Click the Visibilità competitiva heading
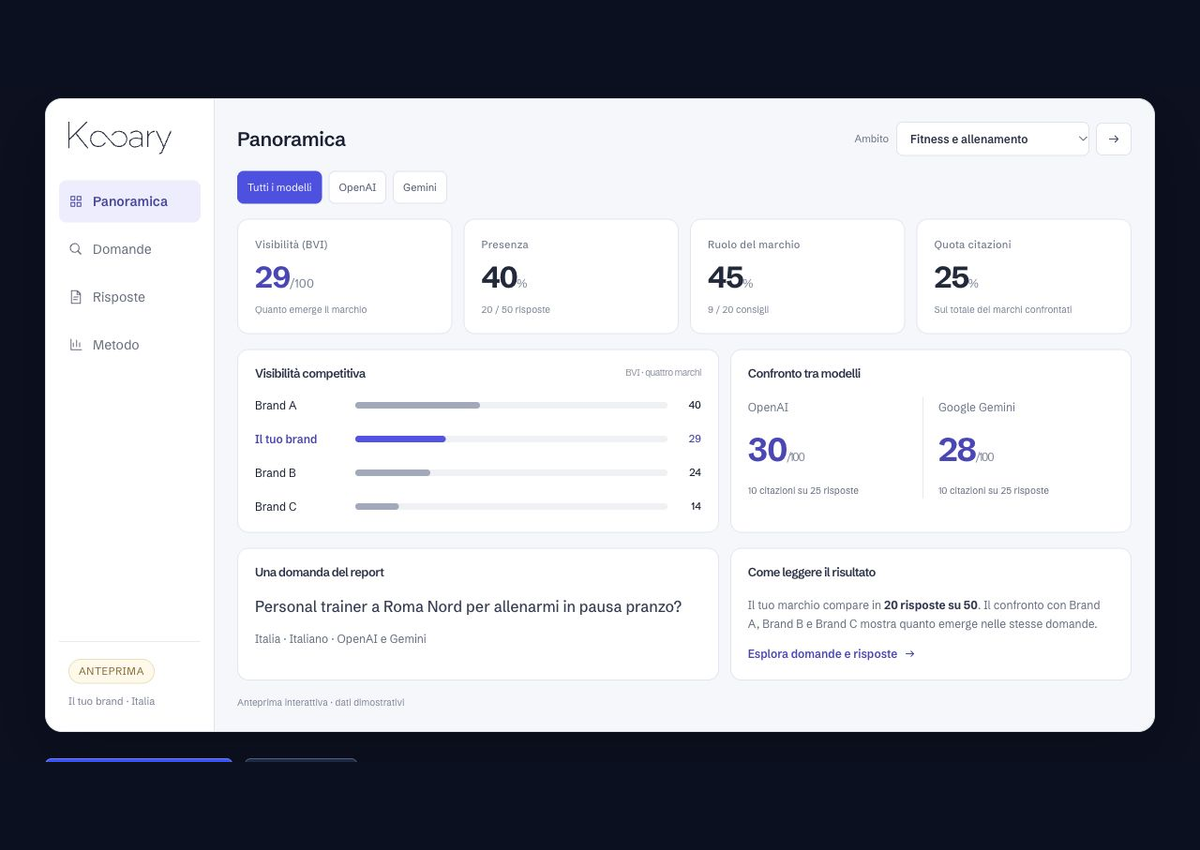This screenshot has height=850, width=1200. [x=310, y=374]
